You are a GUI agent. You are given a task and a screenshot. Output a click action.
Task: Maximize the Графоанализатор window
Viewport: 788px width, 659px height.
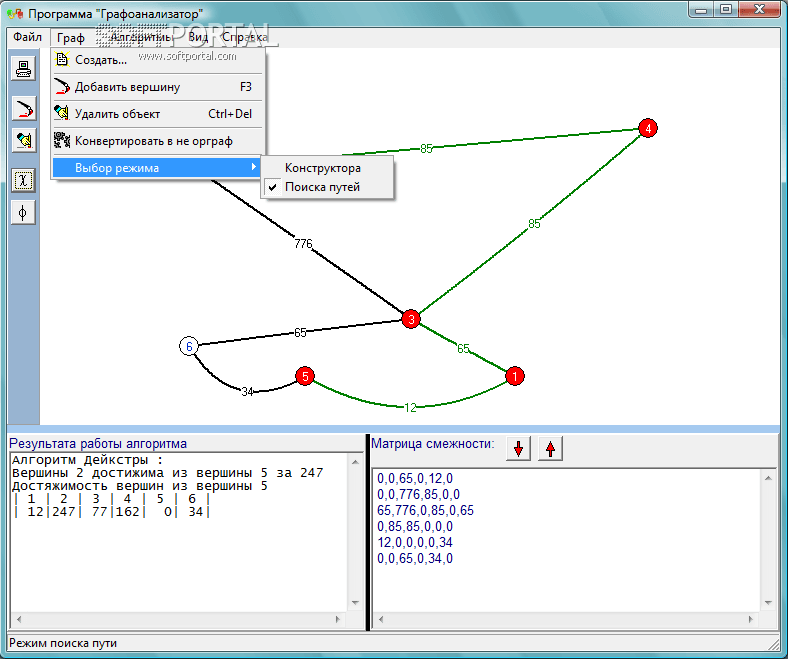[726, 10]
